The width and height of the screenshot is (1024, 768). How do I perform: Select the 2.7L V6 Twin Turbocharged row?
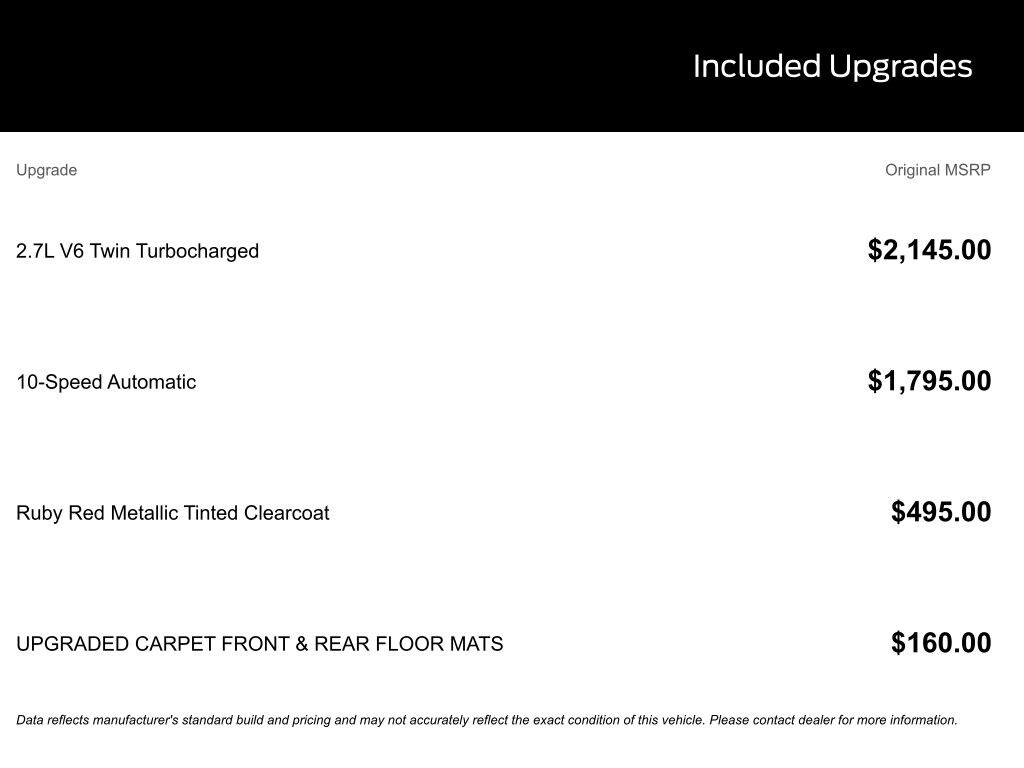[x=137, y=251]
